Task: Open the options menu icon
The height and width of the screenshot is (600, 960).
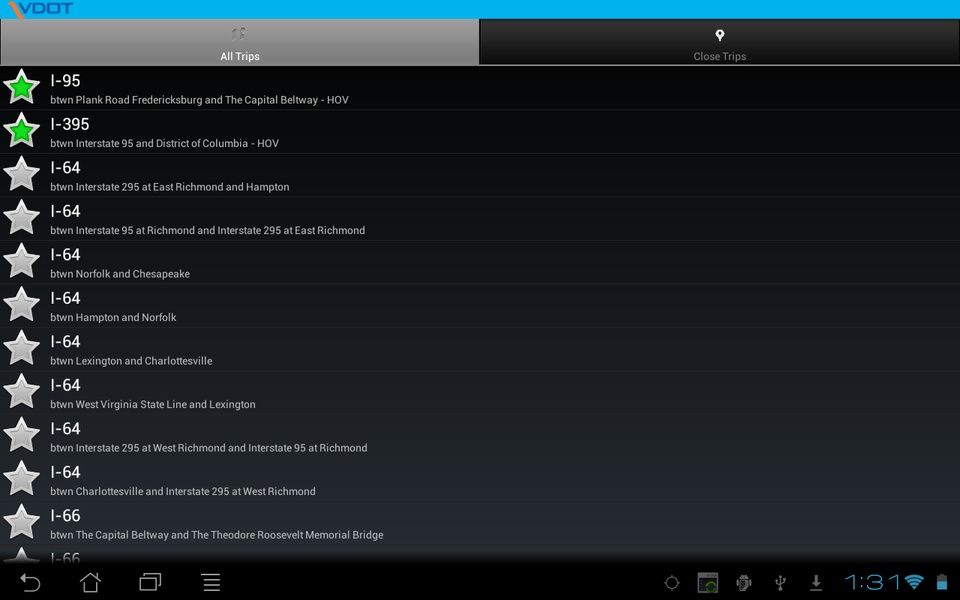Action: (x=211, y=582)
